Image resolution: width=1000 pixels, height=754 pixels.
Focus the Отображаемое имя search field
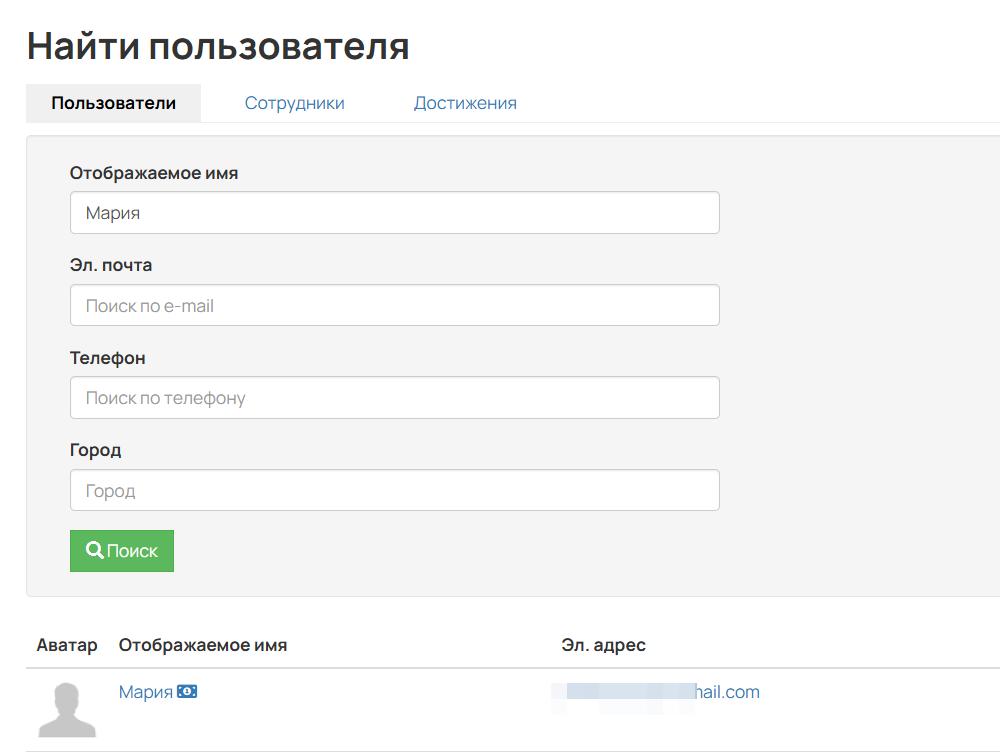click(x=394, y=212)
